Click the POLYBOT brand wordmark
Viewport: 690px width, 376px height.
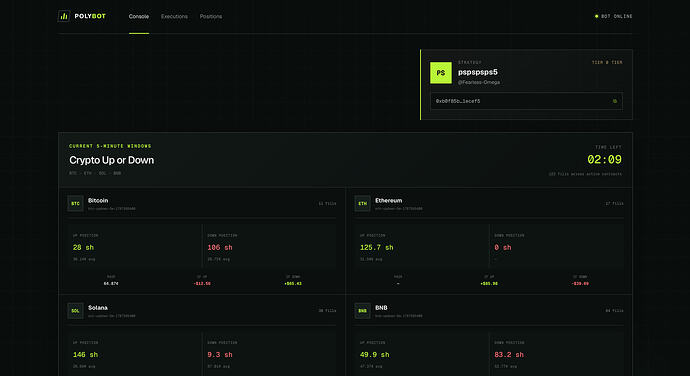90,16
